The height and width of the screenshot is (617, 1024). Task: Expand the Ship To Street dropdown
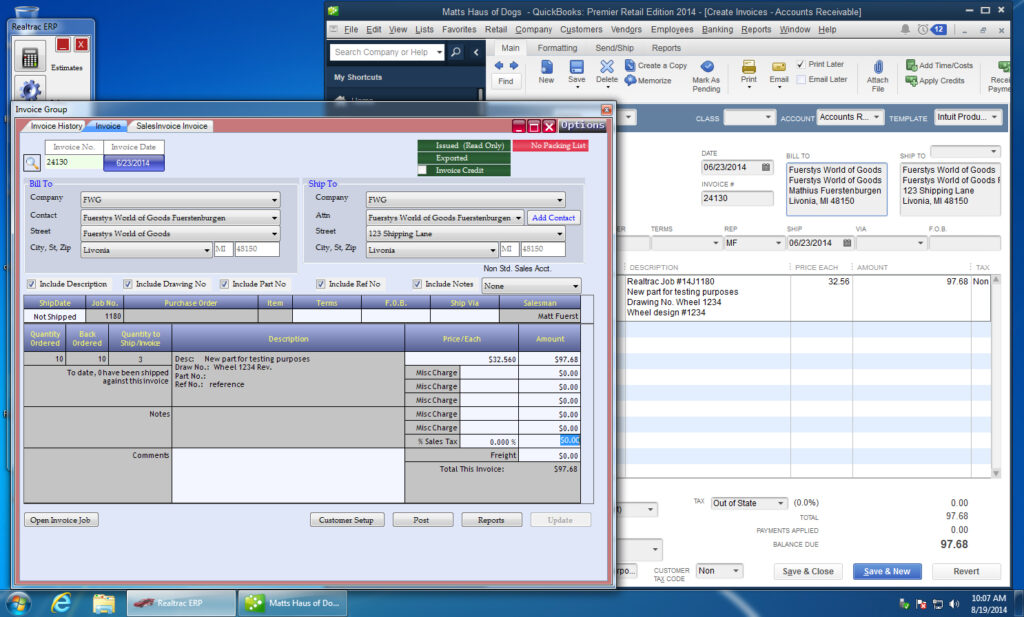pyautogui.click(x=560, y=234)
